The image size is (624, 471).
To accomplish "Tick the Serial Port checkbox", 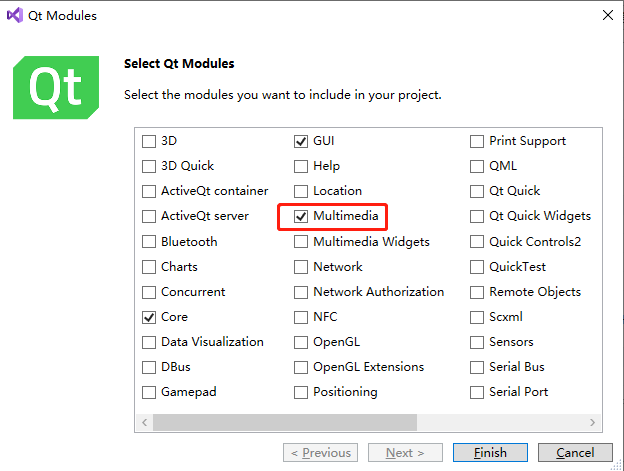I will (477, 393).
